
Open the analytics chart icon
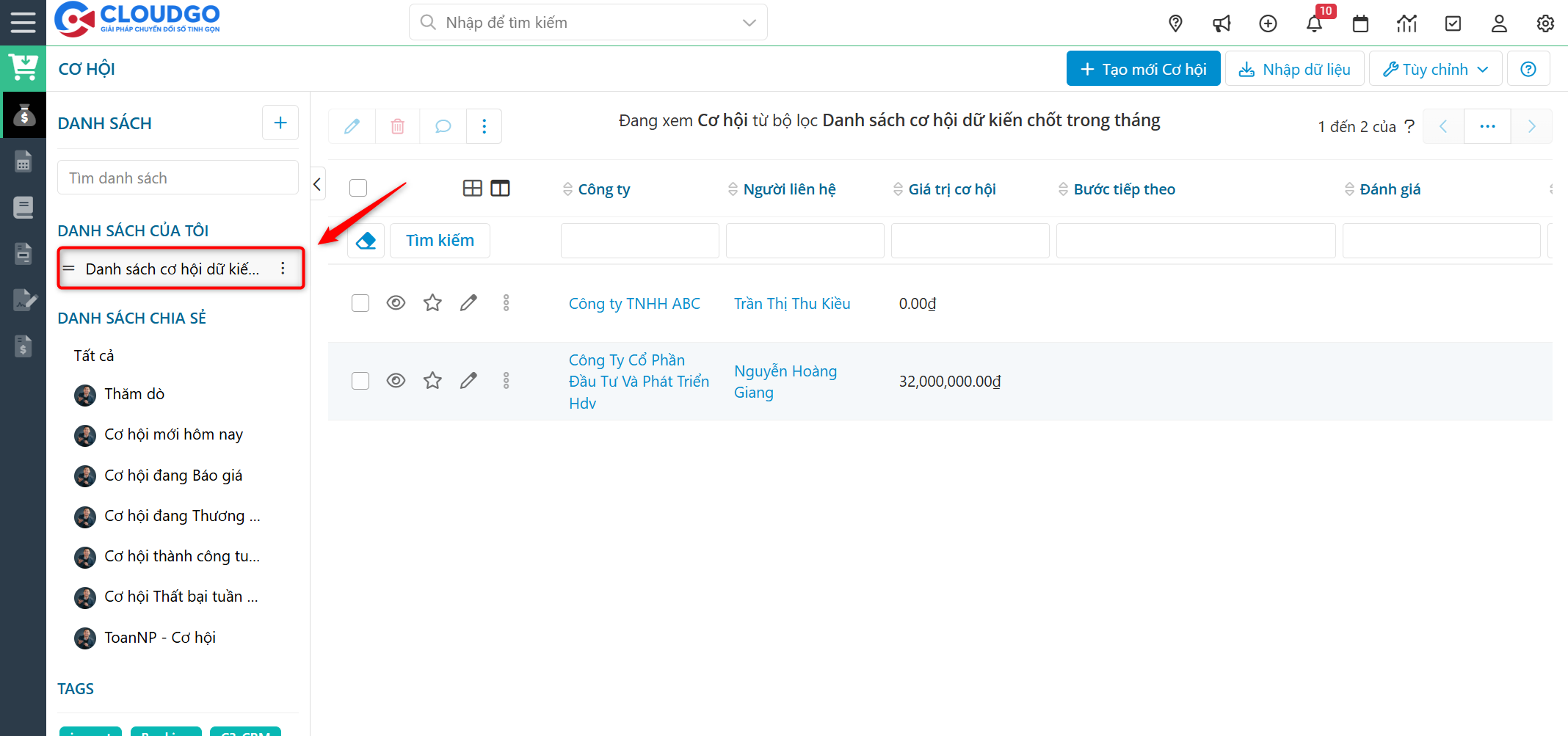1407,23
